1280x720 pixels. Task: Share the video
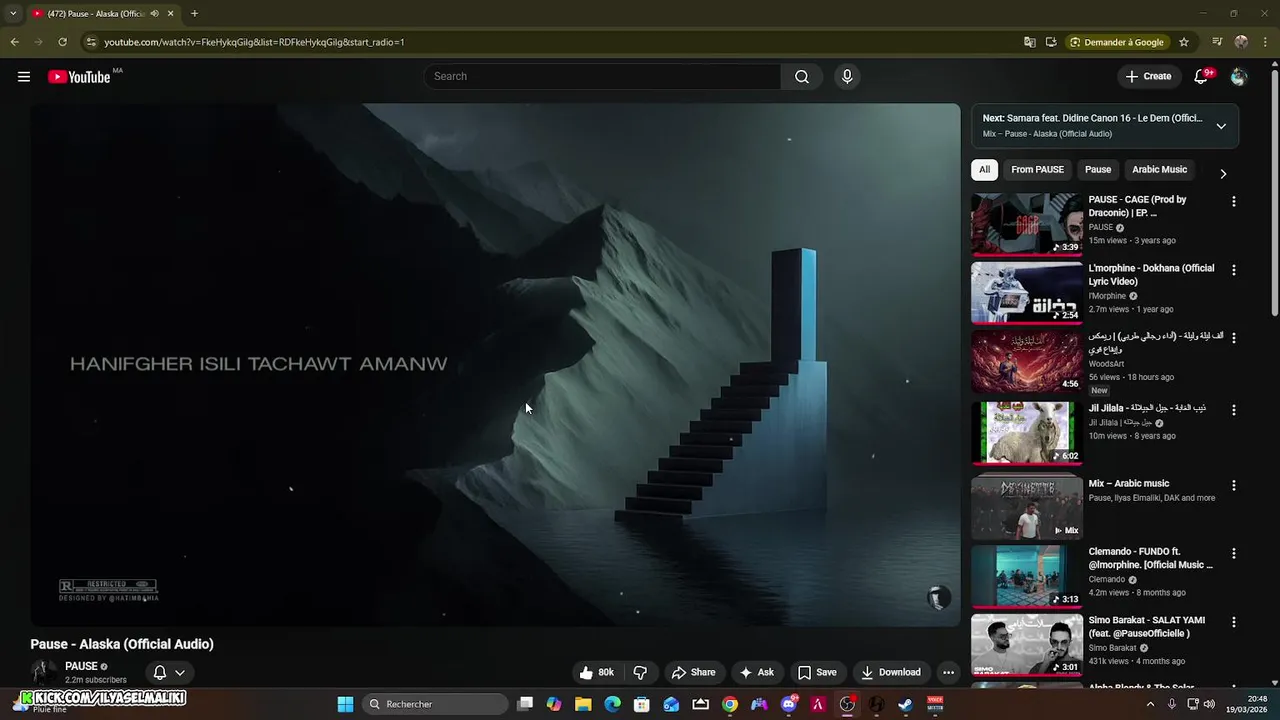pyautogui.click(x=693, y=672)
